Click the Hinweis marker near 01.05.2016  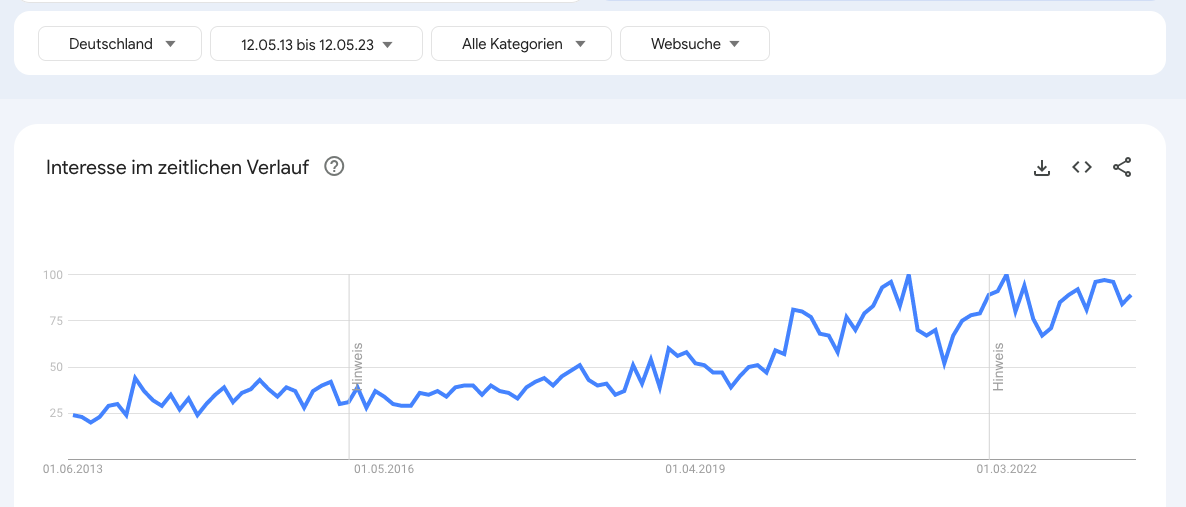(x=359, y=367)
